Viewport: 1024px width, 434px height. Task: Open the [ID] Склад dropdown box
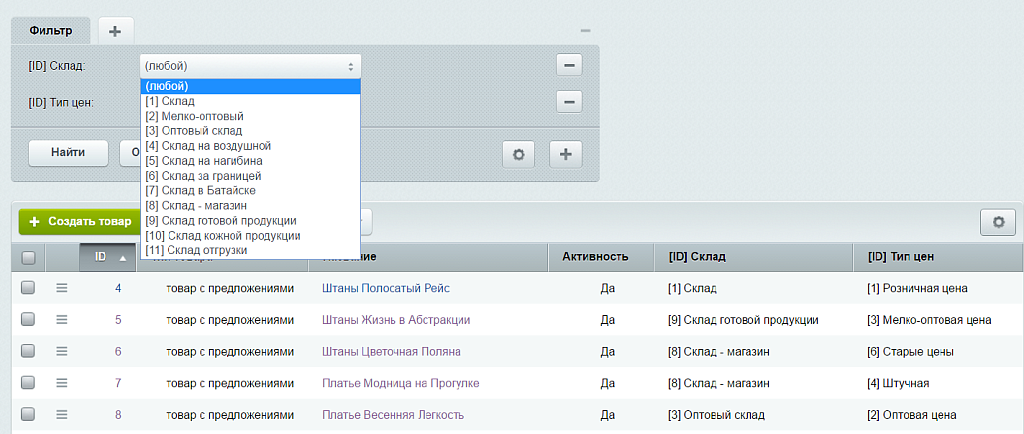coord(250,66)
